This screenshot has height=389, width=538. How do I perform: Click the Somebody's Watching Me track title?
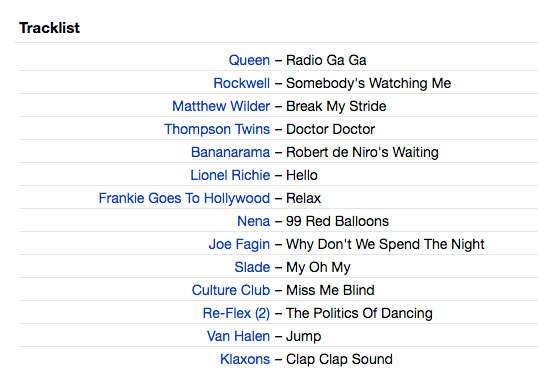[369, 83]
